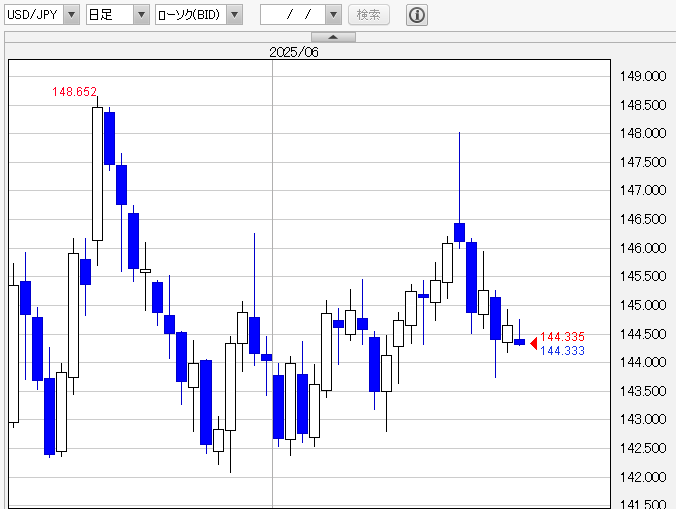
Task: Click the 144.000 price axis label
Action: point(643,362)
